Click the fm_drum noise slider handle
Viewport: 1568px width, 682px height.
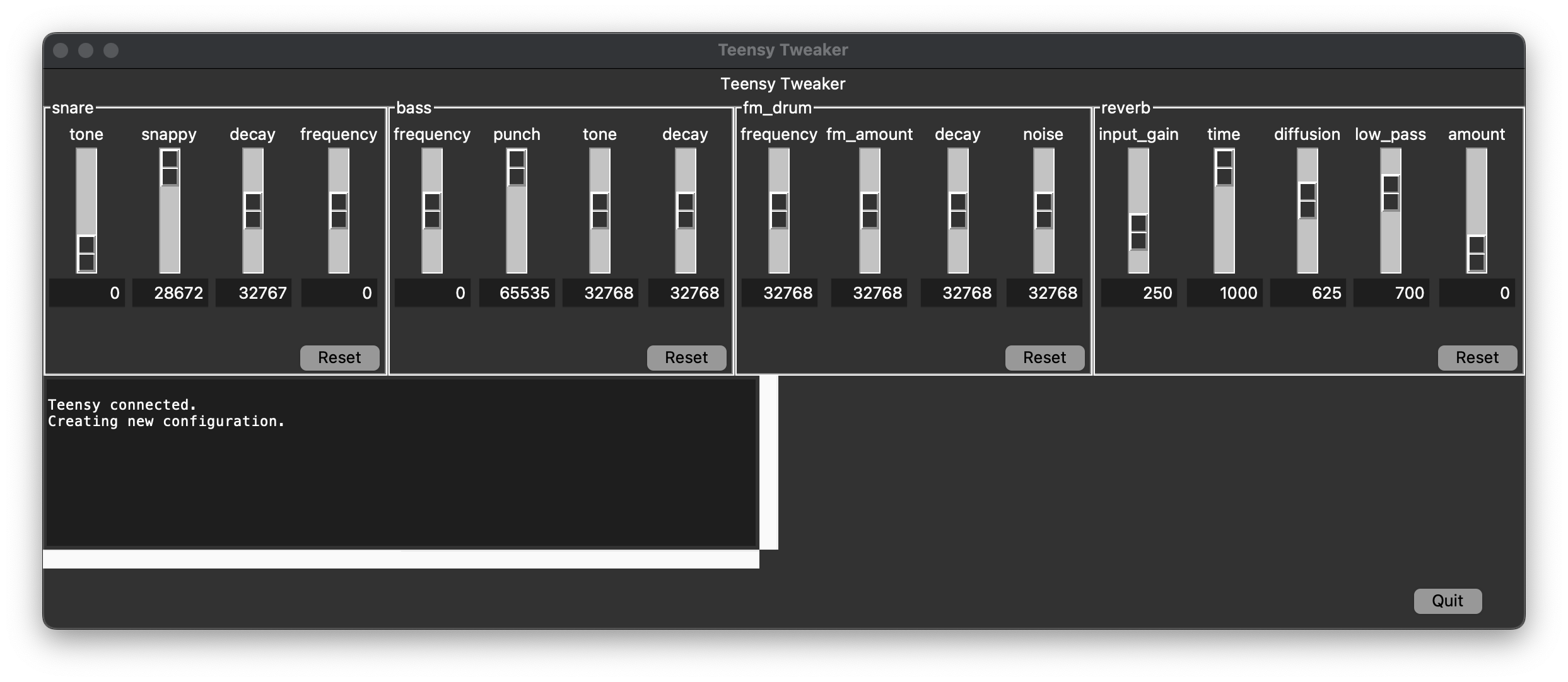[1044, 211]
